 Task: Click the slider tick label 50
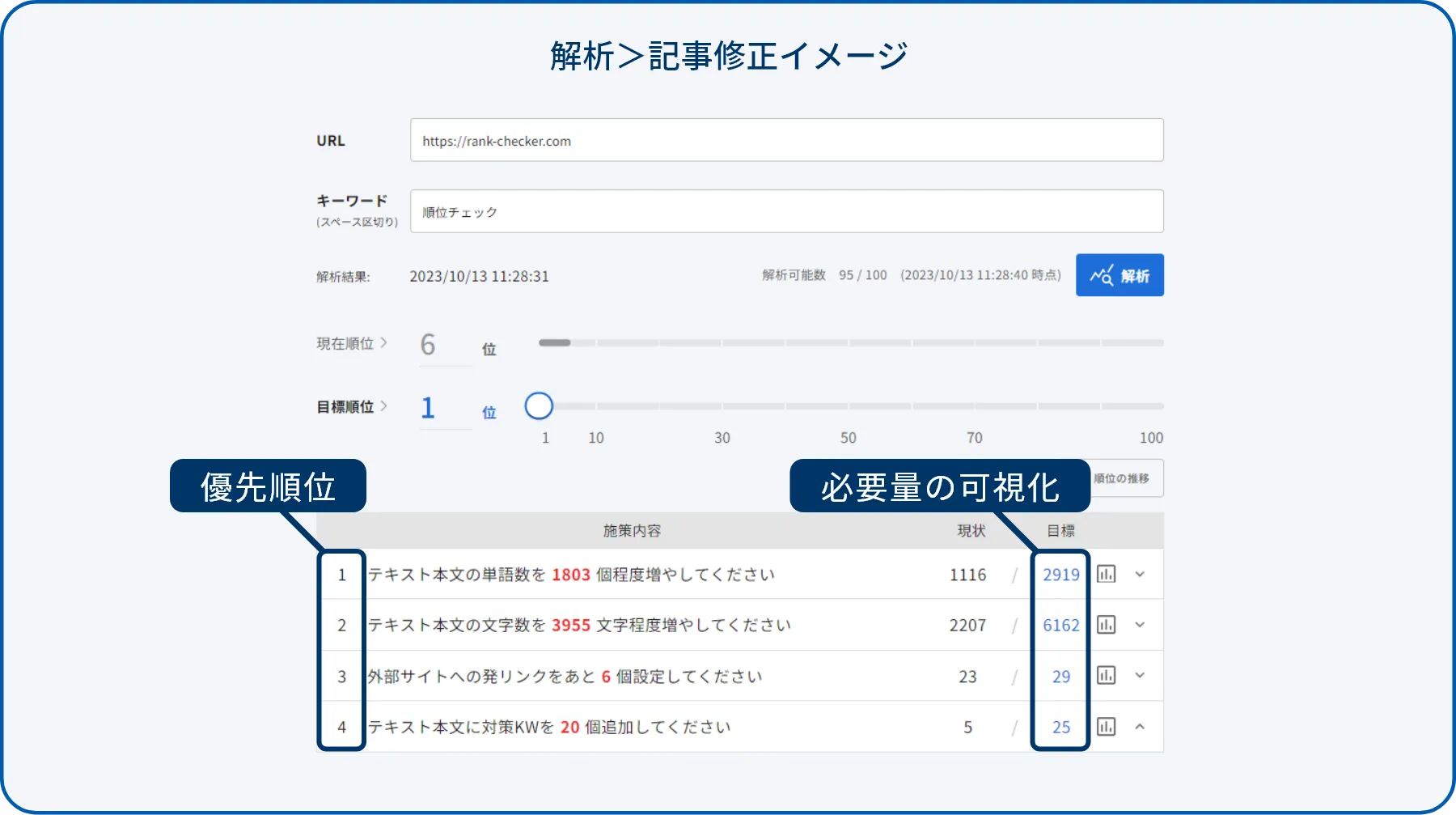click(848, 437)
